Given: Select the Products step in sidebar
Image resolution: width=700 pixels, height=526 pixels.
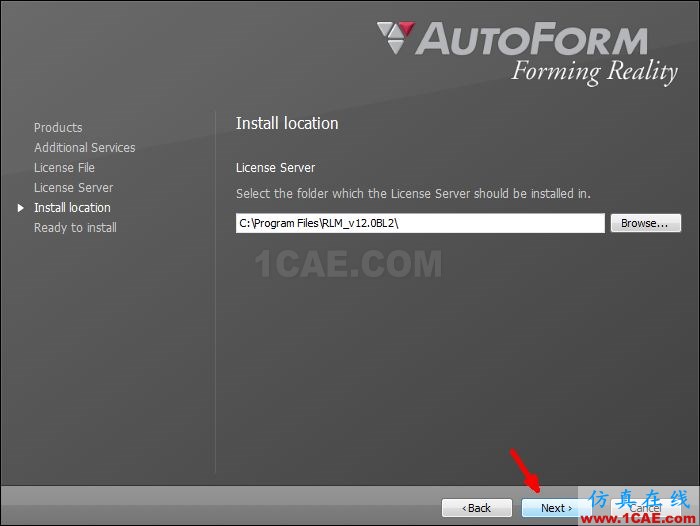Looking at the screenshot, I should click(58, 128).
